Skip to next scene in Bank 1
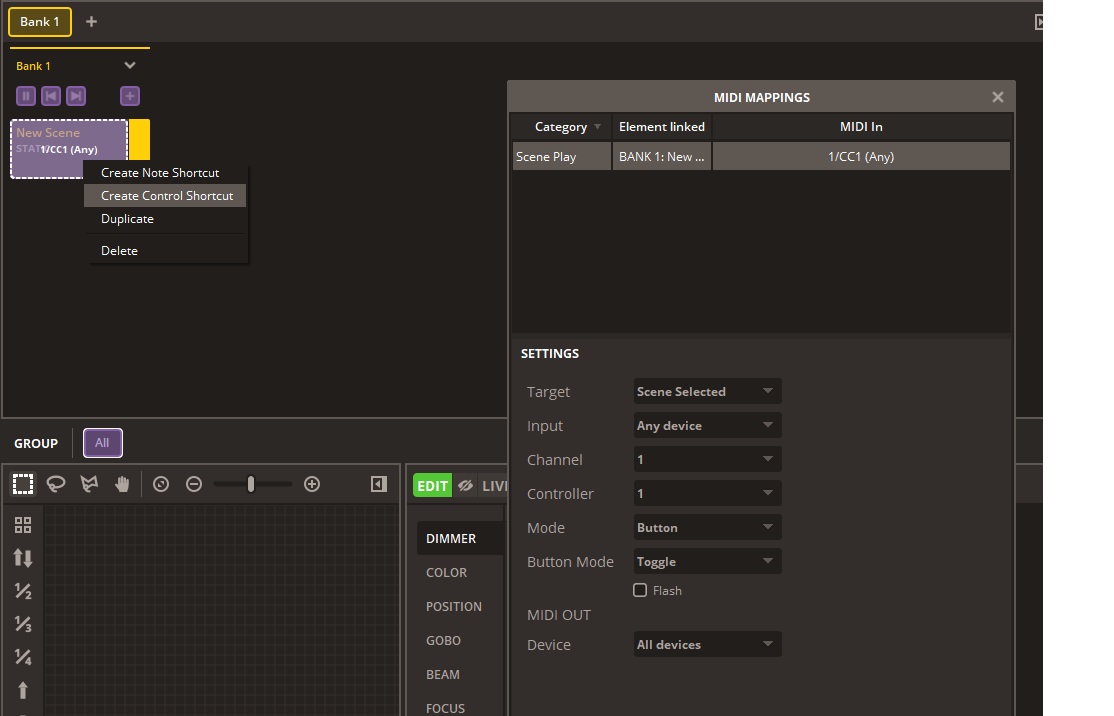 click(x=76, y=96)
